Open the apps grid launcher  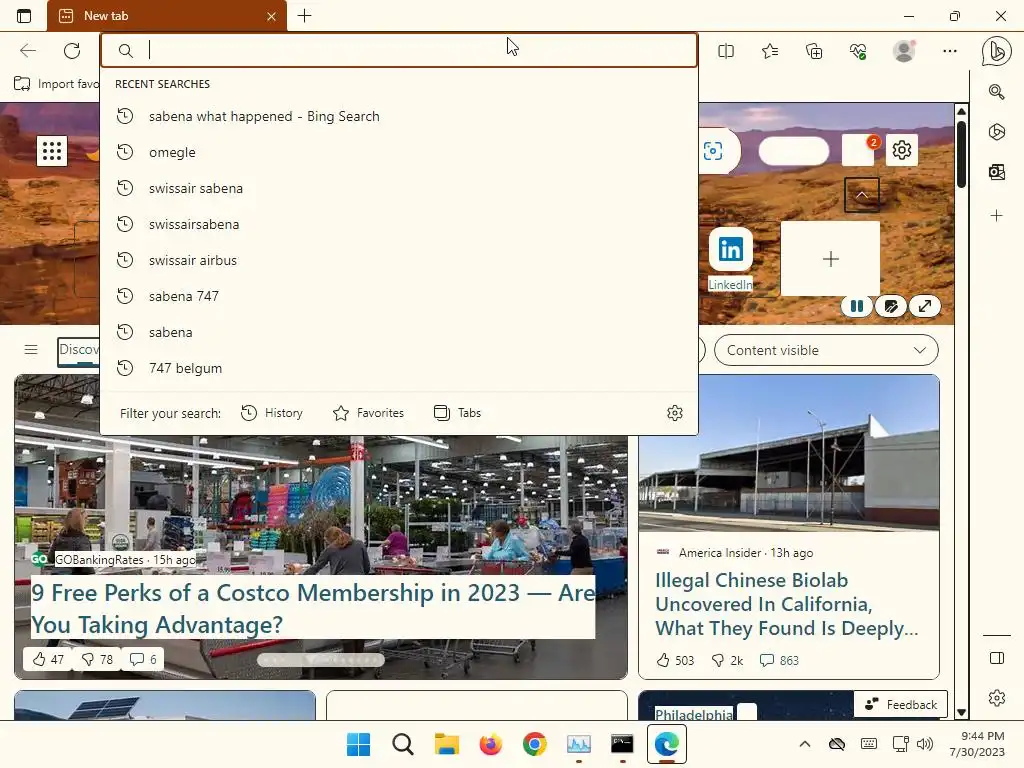[52, 151]
